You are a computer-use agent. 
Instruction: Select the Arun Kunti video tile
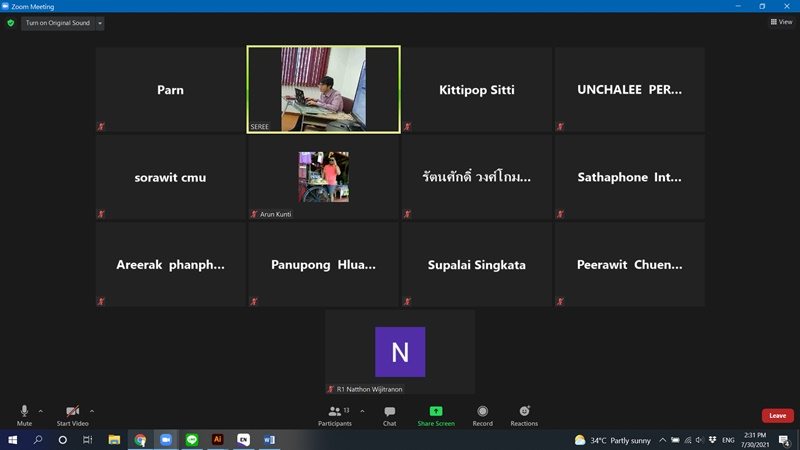[x=323, y=177]
